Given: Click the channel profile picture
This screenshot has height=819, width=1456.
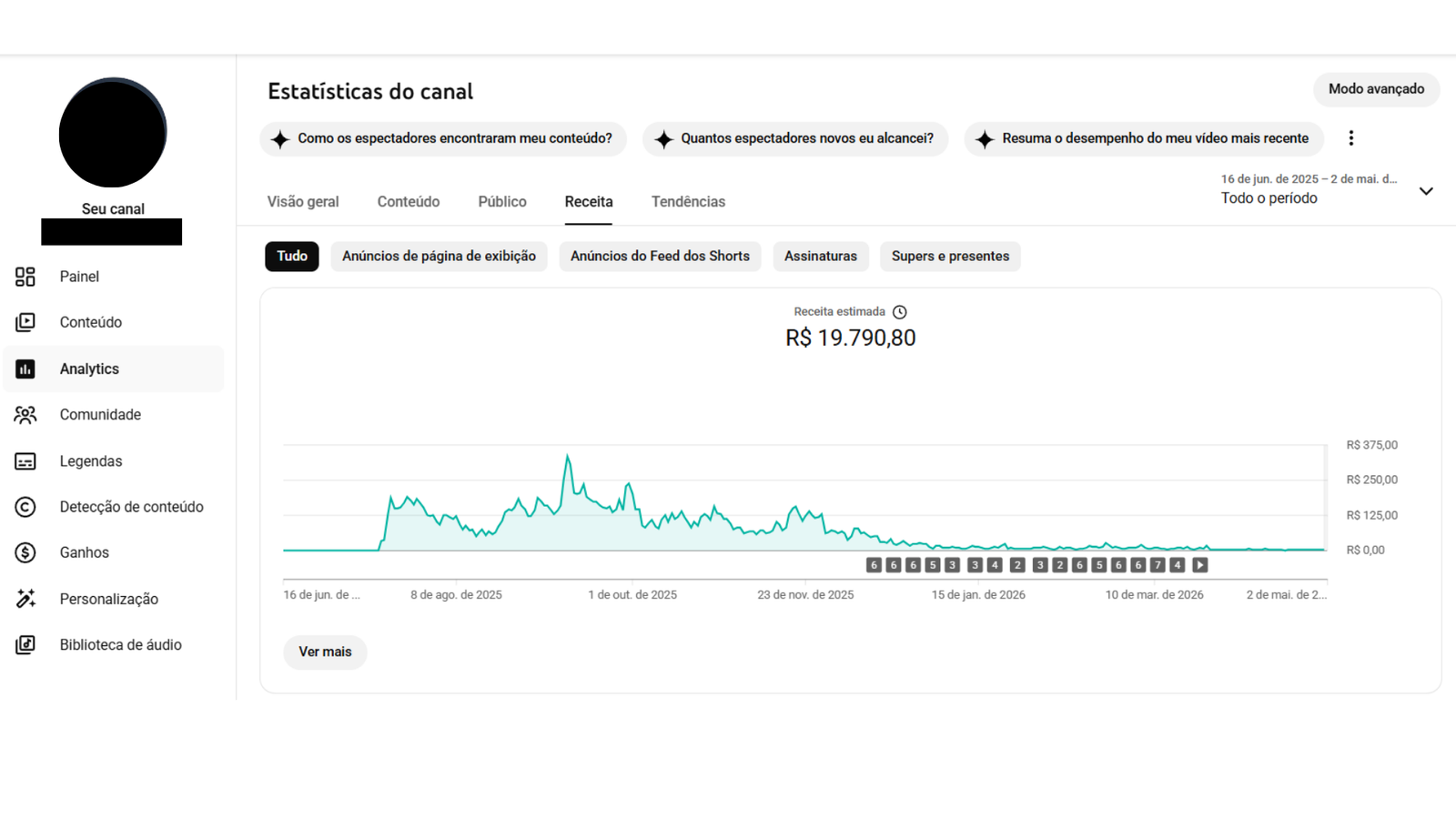Looking at the screenshot, I should [x=113, y=133].
